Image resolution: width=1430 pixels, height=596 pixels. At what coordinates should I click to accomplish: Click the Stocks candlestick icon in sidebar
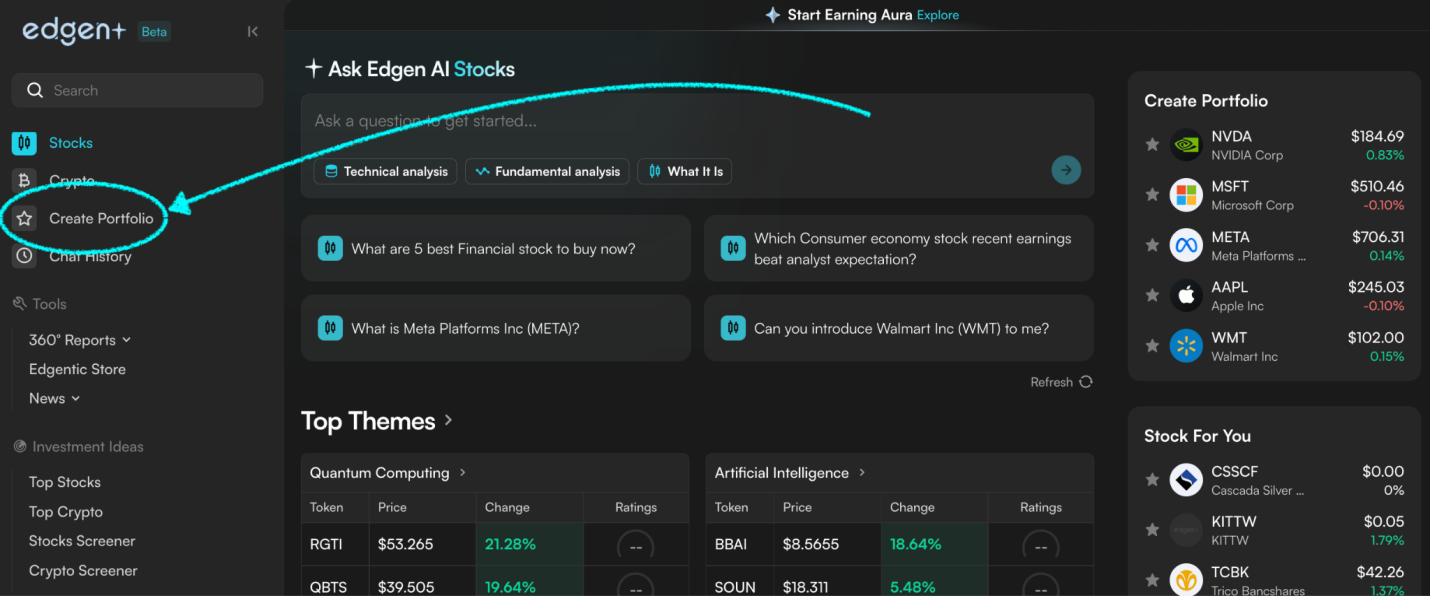[x=24, y=143]
